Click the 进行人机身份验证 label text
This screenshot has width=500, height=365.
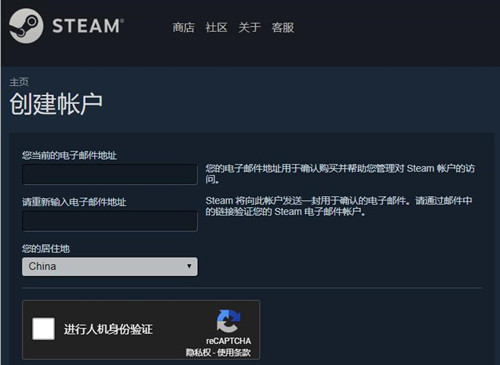click(x=108, y=329)
